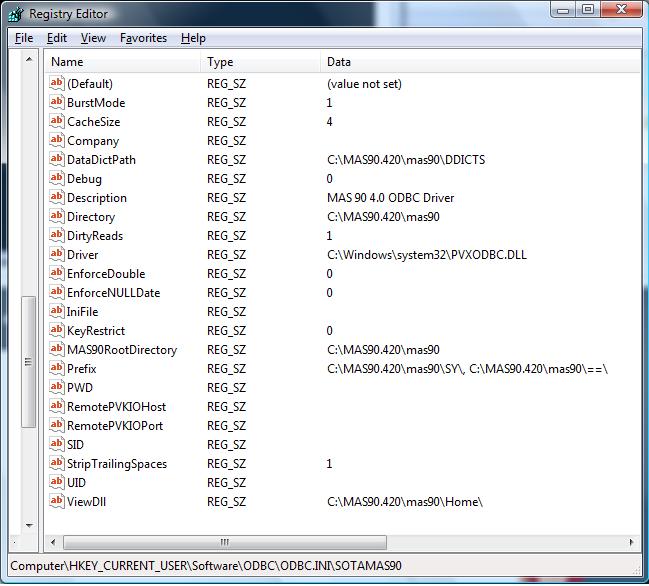Screen dimensions: 649x586
Task: Sort by the Type column header
Action: click(x=261, y=62)
